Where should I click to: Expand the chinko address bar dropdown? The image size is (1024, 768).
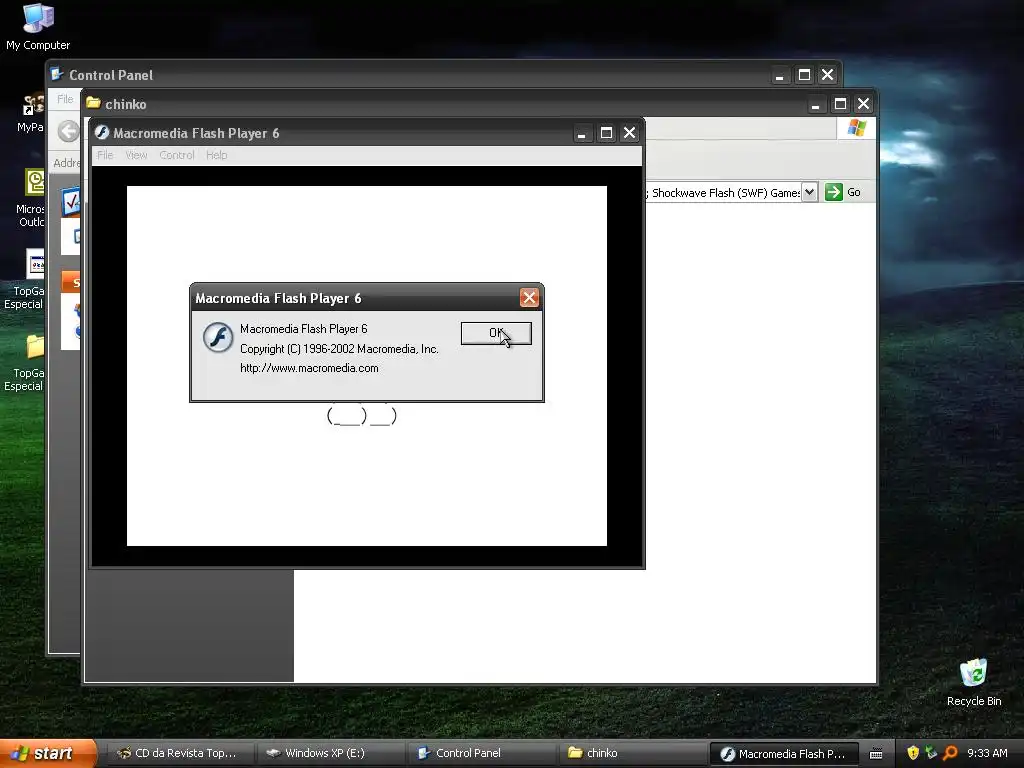coord(809,192)
